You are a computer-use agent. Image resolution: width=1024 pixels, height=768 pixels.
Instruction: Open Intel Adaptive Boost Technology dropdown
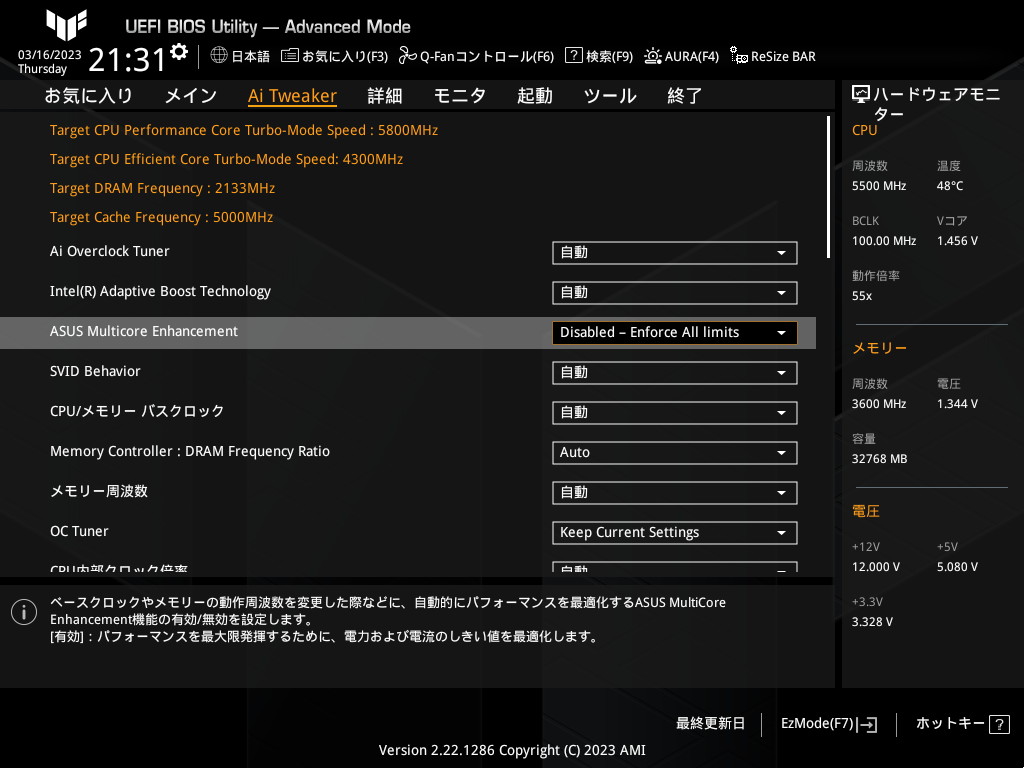coord(675,293)
